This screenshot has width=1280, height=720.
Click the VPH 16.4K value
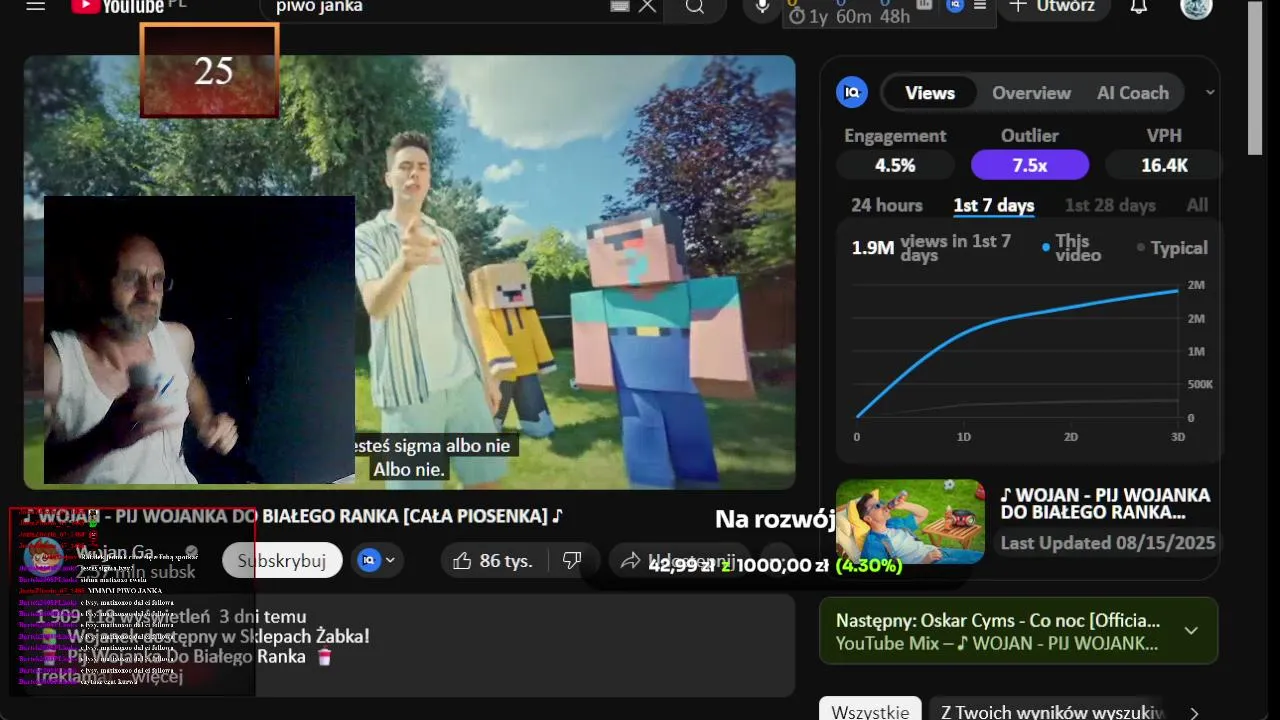[1164, 165]
